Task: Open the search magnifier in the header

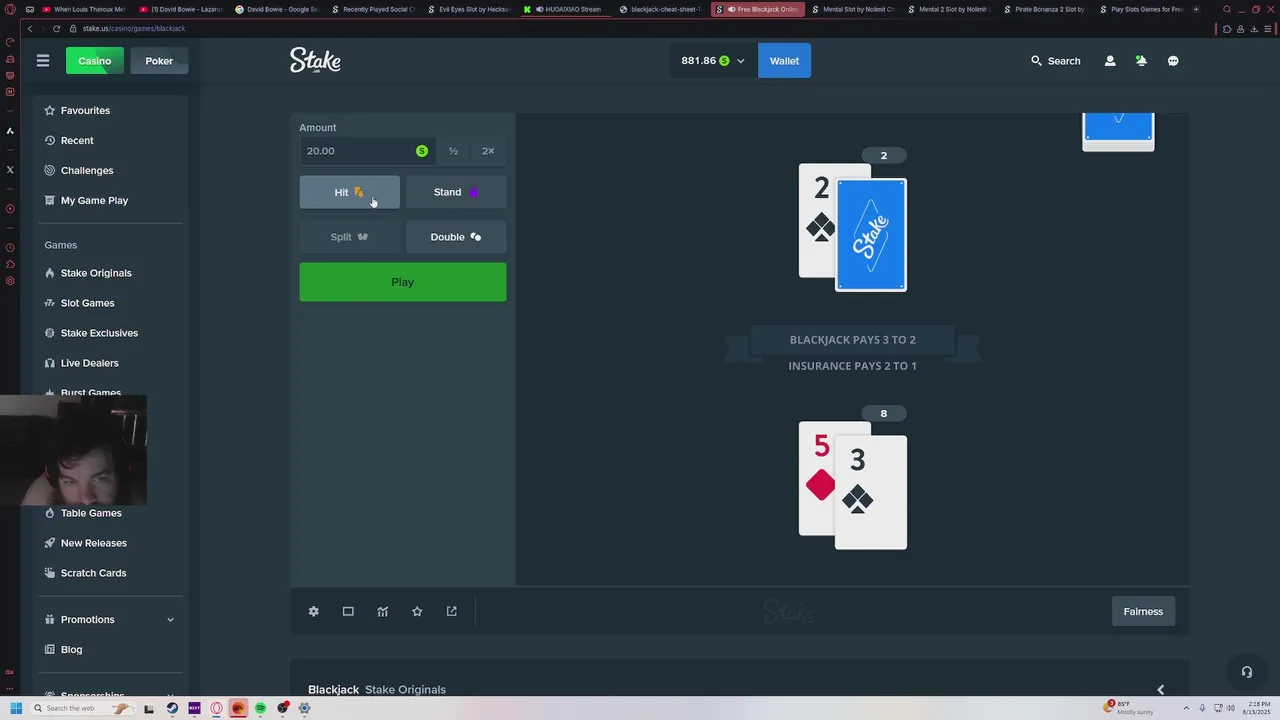Action: click(1036, 61)
